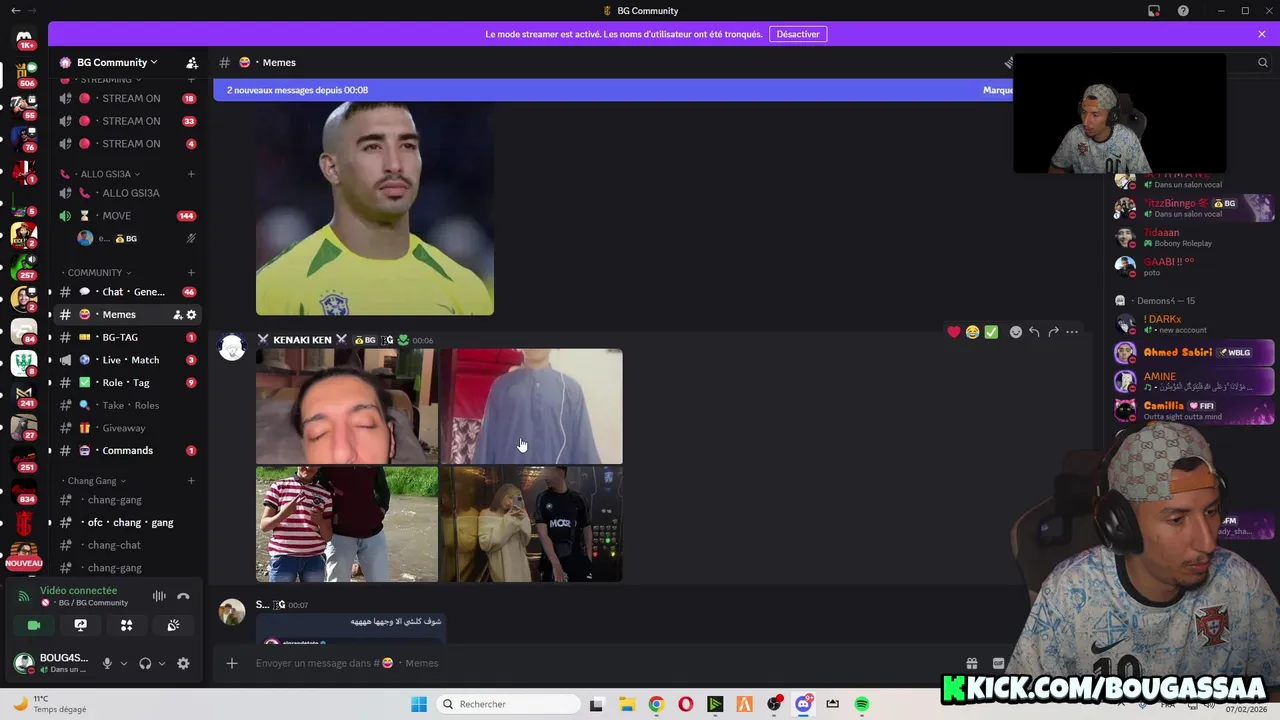Toggle noise suppression waveform icon
Screen dimensions: 1280x720
point(159,596)
